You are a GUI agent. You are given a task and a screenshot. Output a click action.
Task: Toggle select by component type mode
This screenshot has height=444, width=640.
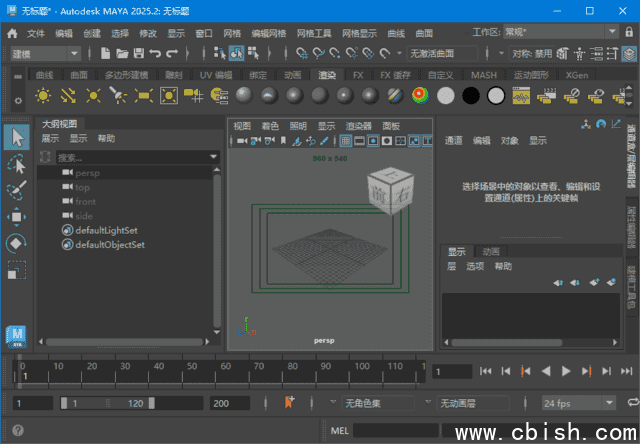coord(253,53)
